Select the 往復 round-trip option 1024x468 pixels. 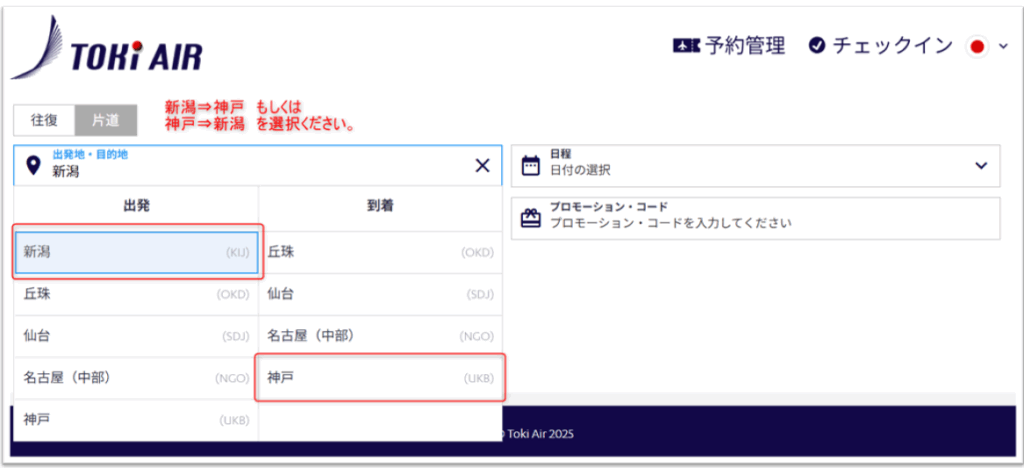(x=44, y=120)
